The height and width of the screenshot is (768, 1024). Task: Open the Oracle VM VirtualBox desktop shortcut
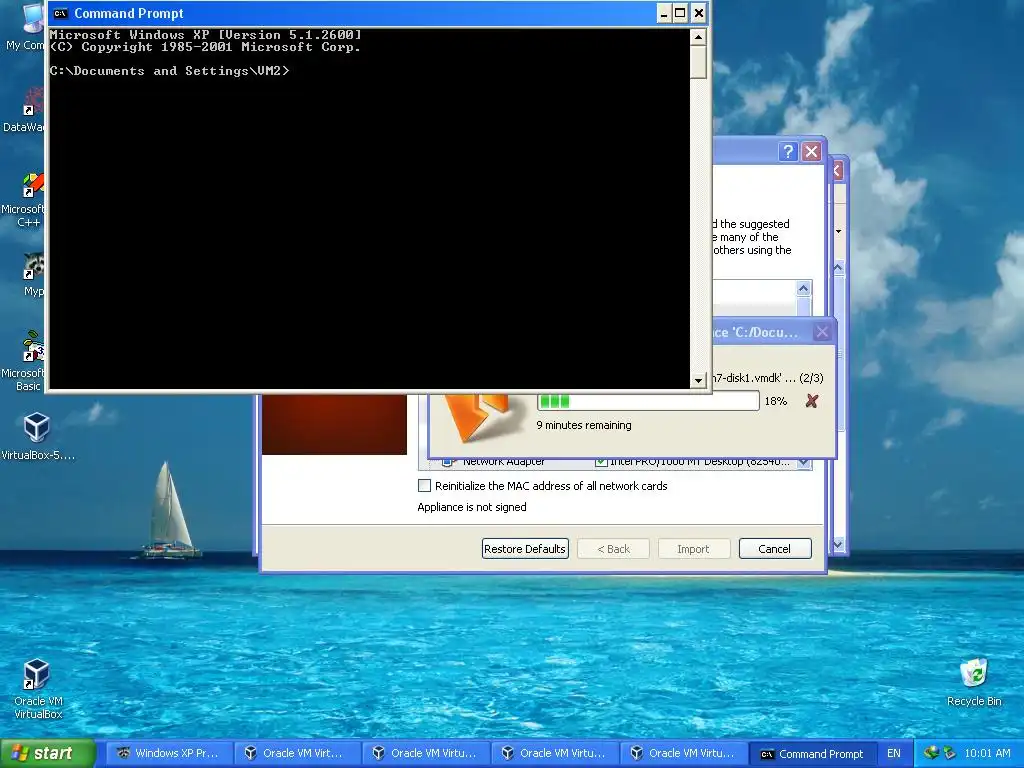[x=37, y=689]
